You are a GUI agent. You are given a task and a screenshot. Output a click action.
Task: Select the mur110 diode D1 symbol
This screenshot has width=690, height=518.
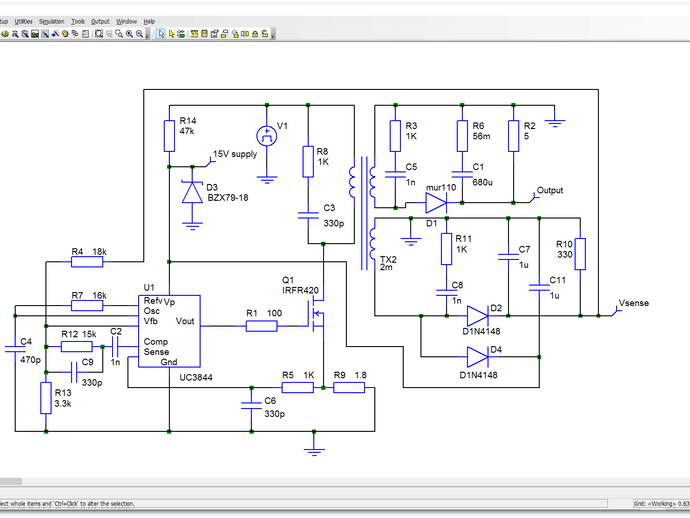coord(436,203)
